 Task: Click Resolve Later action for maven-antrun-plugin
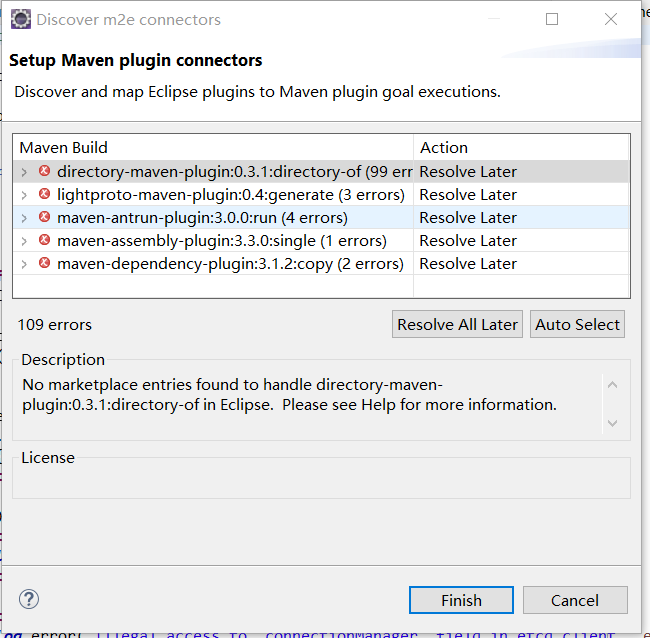[x=468, y=218]
